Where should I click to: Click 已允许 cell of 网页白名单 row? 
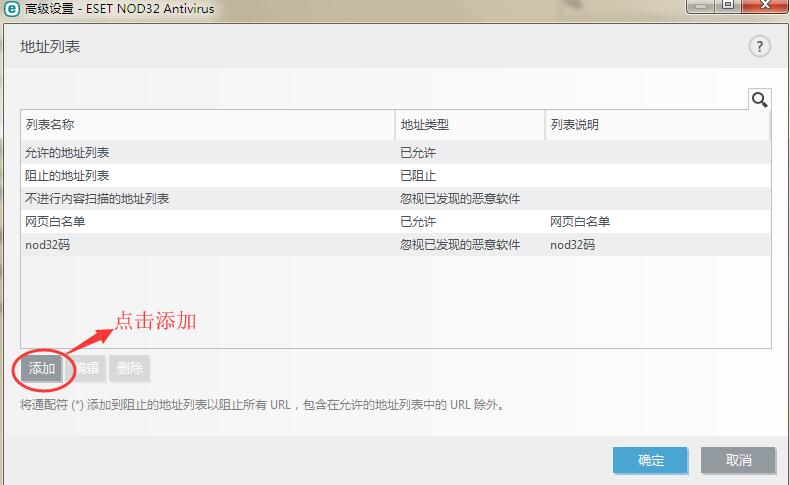[x=418, y=222]
